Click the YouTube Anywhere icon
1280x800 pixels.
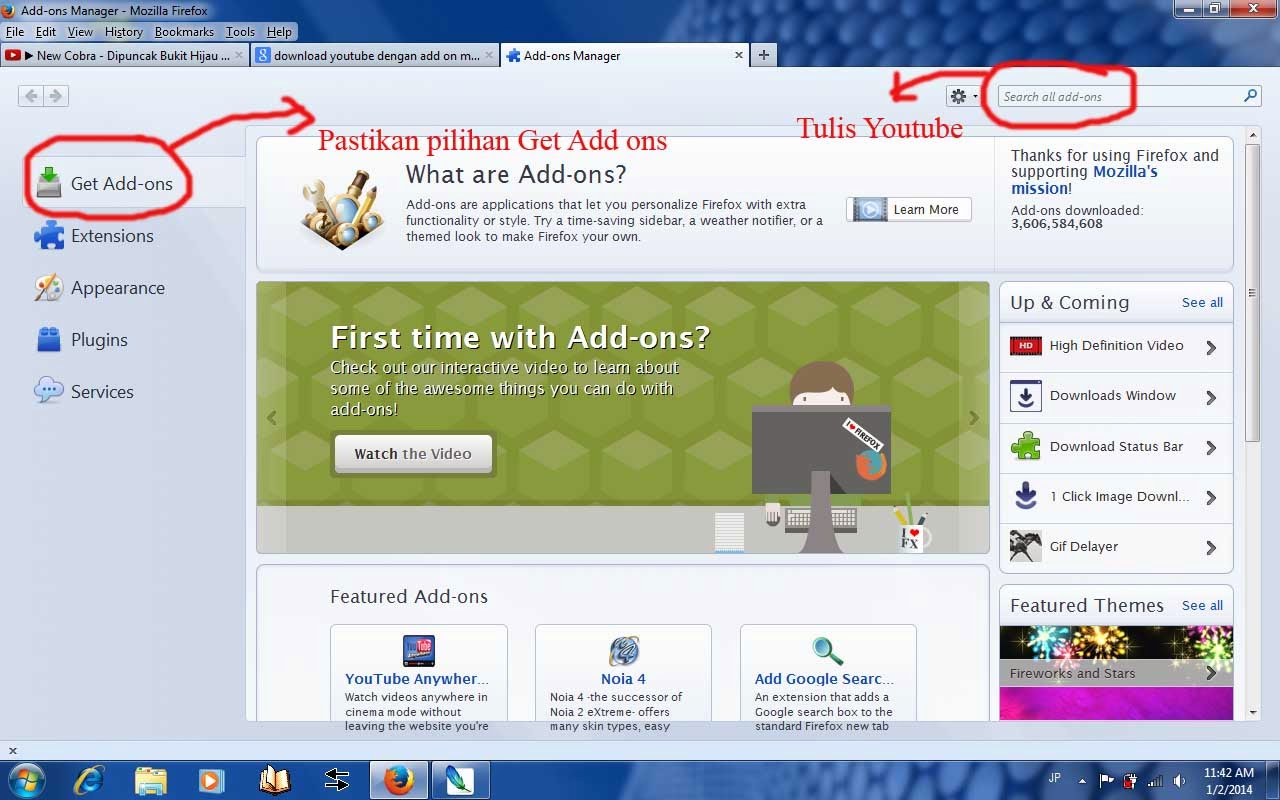tap(418, 651)
